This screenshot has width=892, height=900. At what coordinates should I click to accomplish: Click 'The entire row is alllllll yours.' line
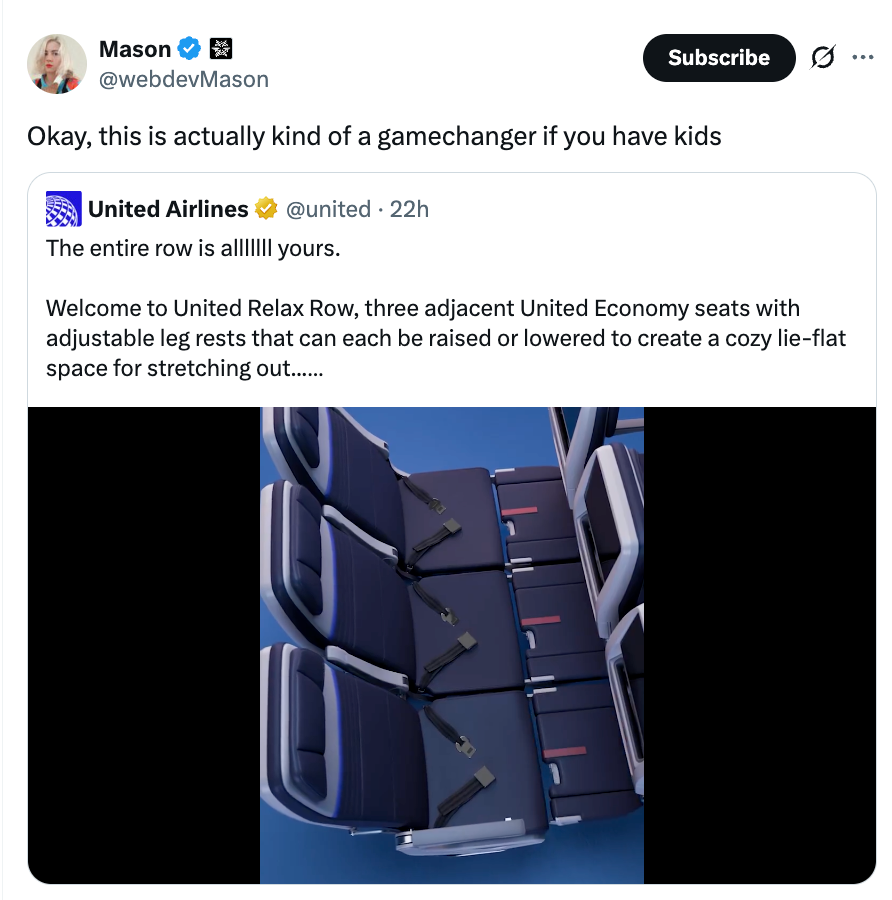click(x=193, y=249)
